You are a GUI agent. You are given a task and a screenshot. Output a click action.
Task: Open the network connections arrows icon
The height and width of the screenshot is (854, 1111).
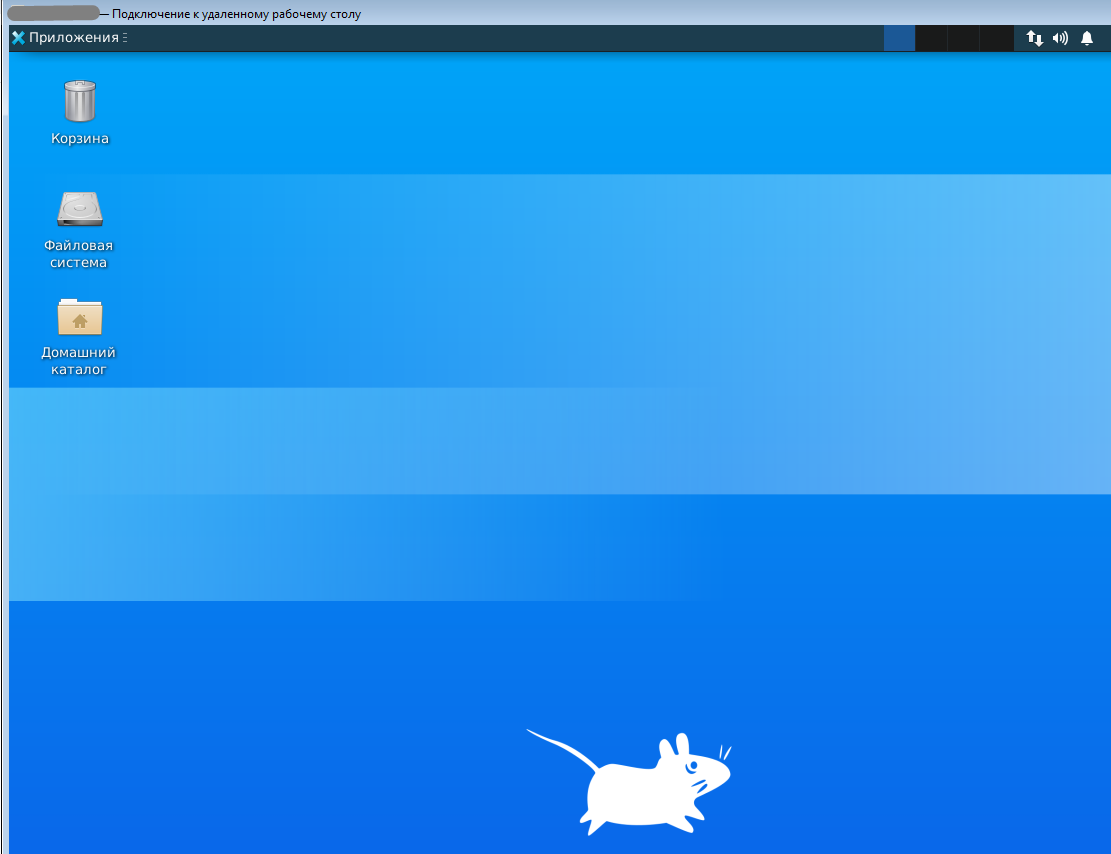pyautogui.click(x=1035, y=38)
